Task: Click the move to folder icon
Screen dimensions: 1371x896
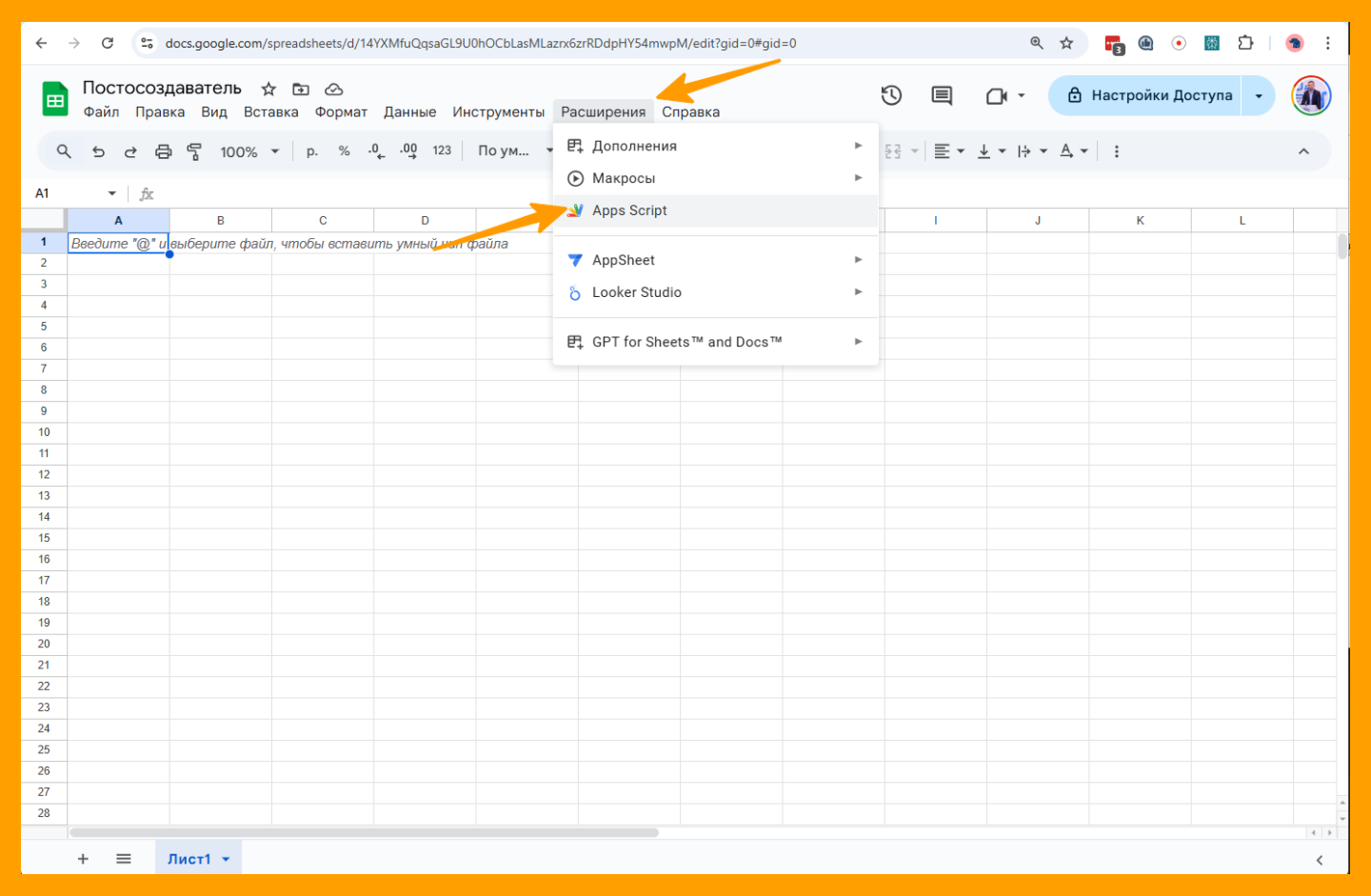Action: [x=301, y=90]
